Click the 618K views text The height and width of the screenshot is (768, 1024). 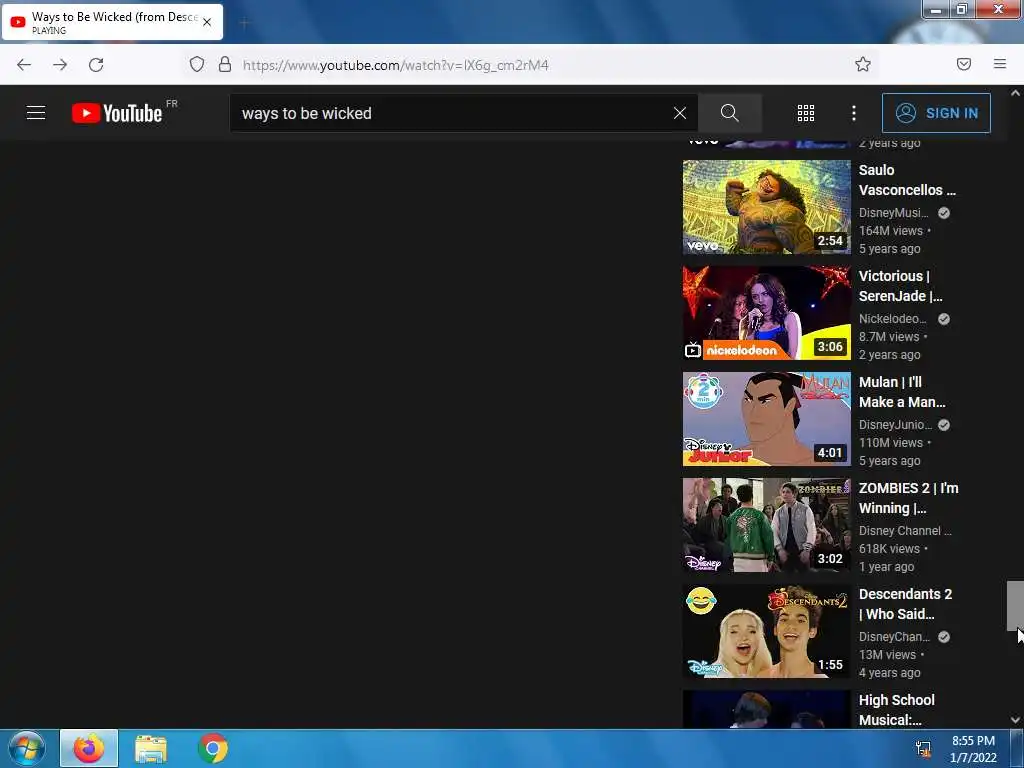(889, 549)
